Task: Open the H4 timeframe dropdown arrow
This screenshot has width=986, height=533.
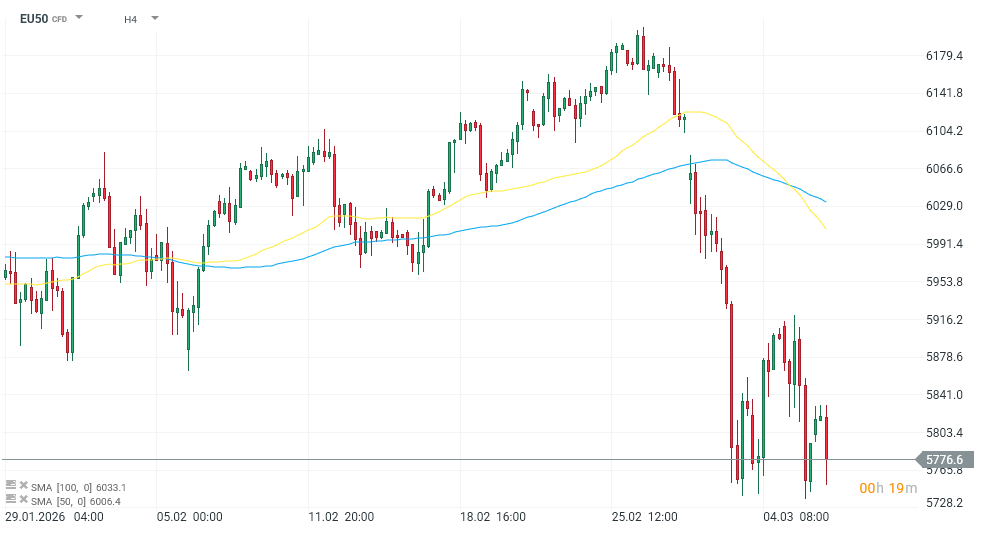Action: click(155, 18)
